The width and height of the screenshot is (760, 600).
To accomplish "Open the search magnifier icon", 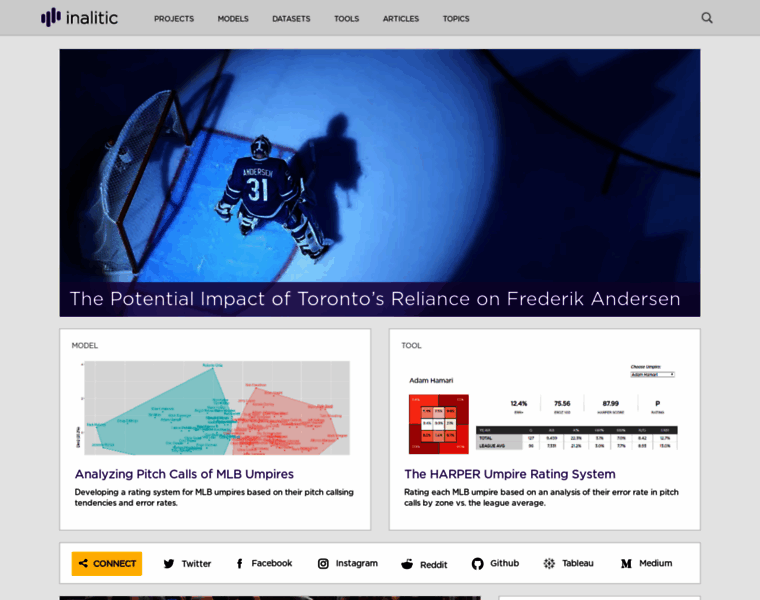I will tap(707, 18).
